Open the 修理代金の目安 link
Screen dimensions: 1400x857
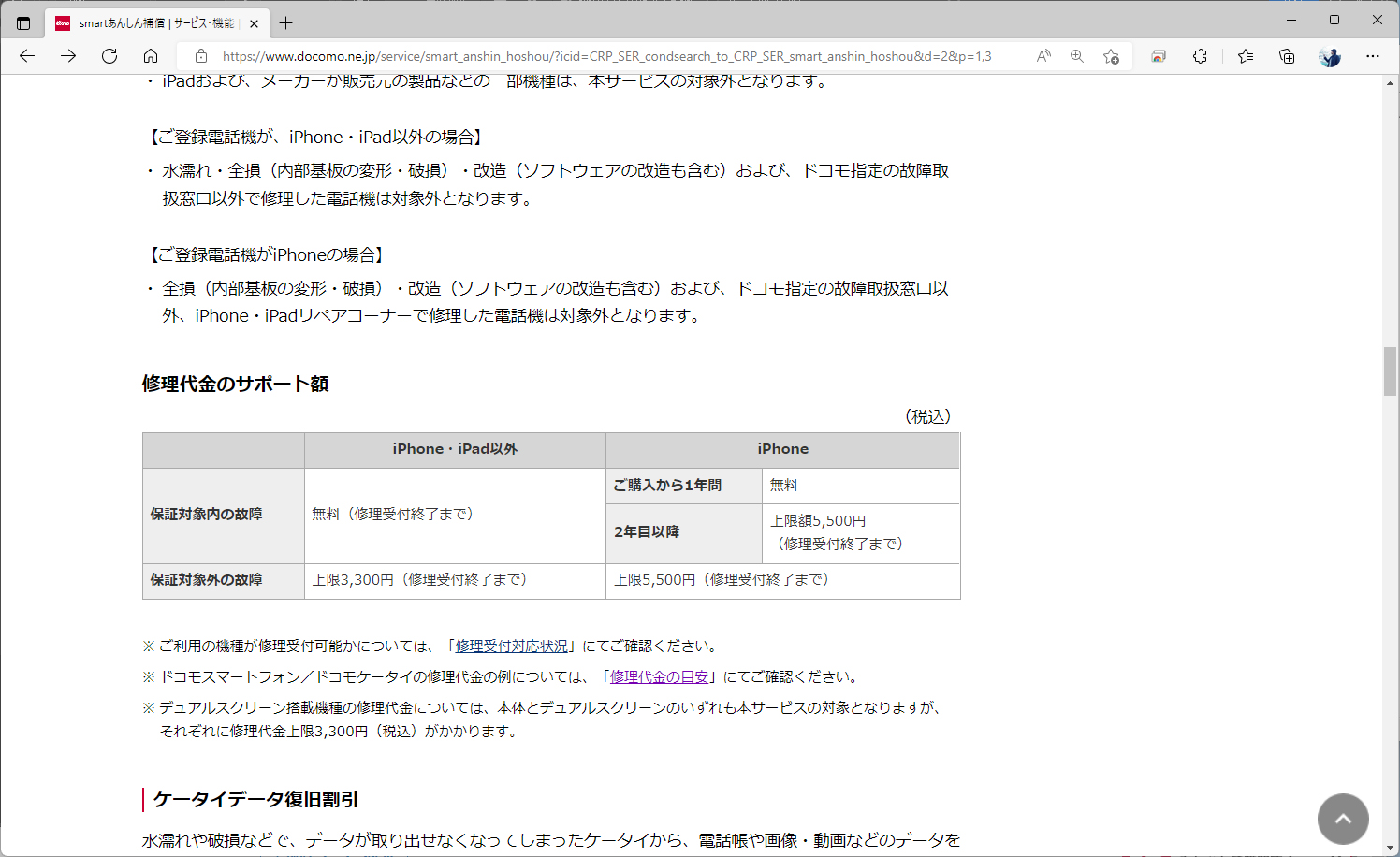point(660,676)
